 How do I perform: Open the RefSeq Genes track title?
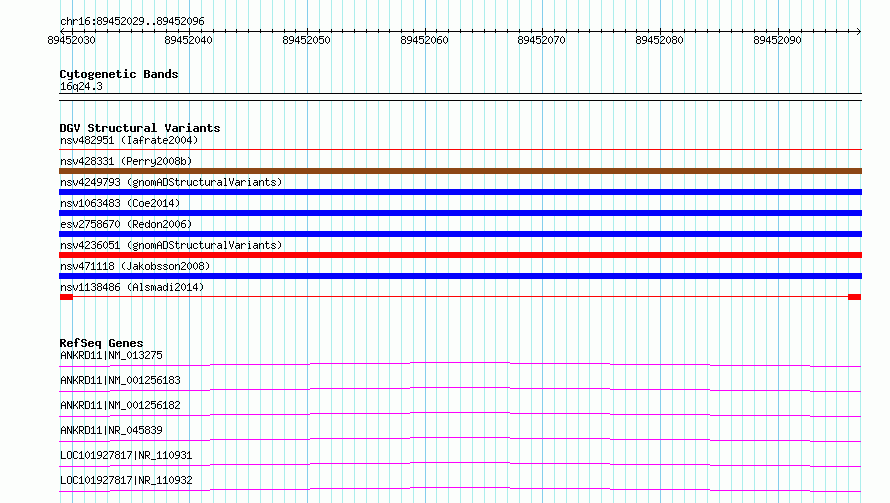tap(101, 343)
